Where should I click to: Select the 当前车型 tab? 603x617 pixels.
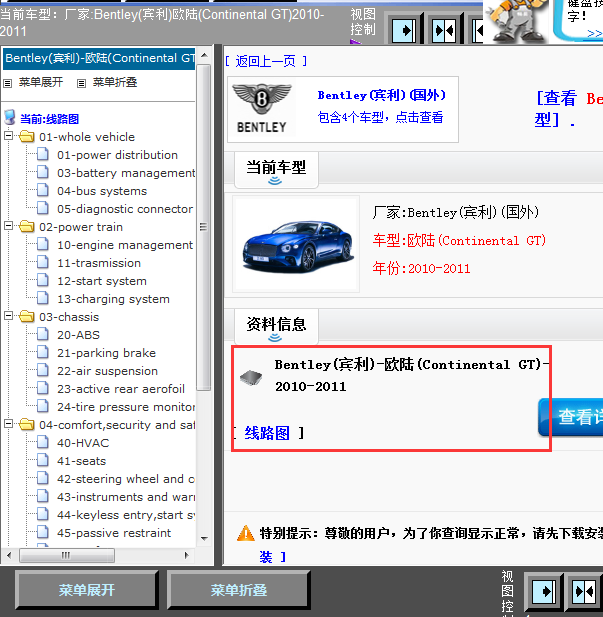click(276, 170)
